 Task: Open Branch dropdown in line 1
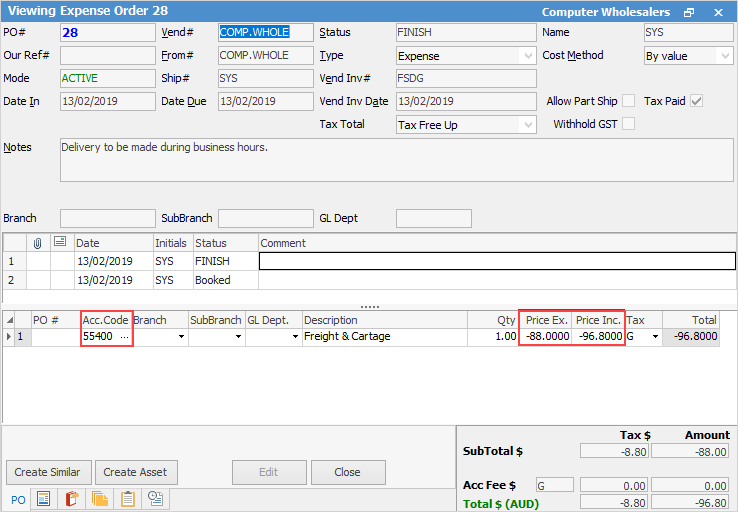(x=181, y=336)
